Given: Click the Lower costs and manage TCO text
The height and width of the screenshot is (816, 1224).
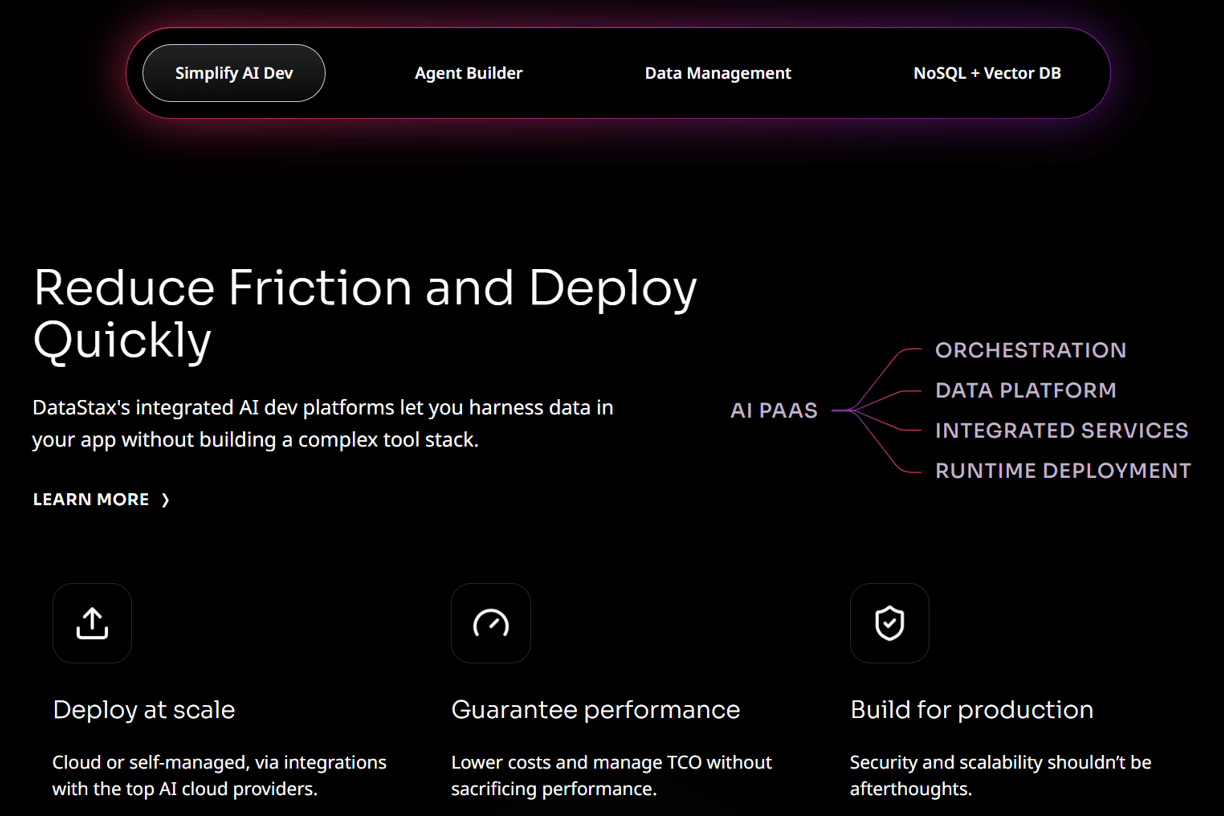Looking at the screenshot, I should (612, 775).
